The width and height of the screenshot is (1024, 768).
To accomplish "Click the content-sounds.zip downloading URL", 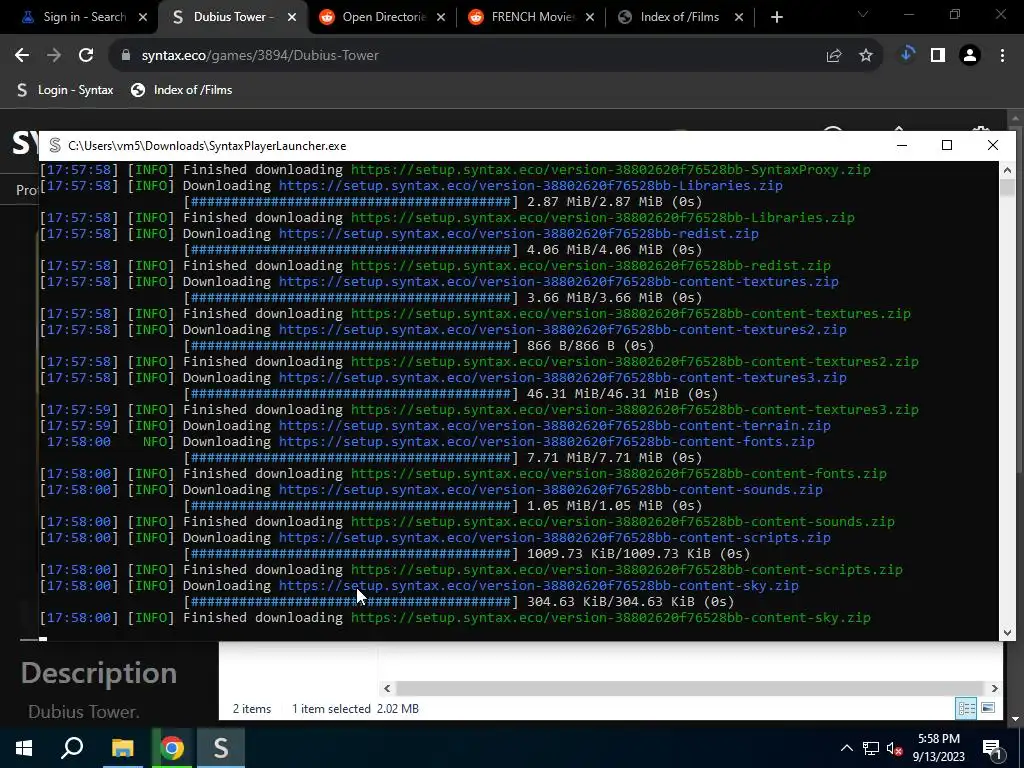I will (x=551, y=490).
